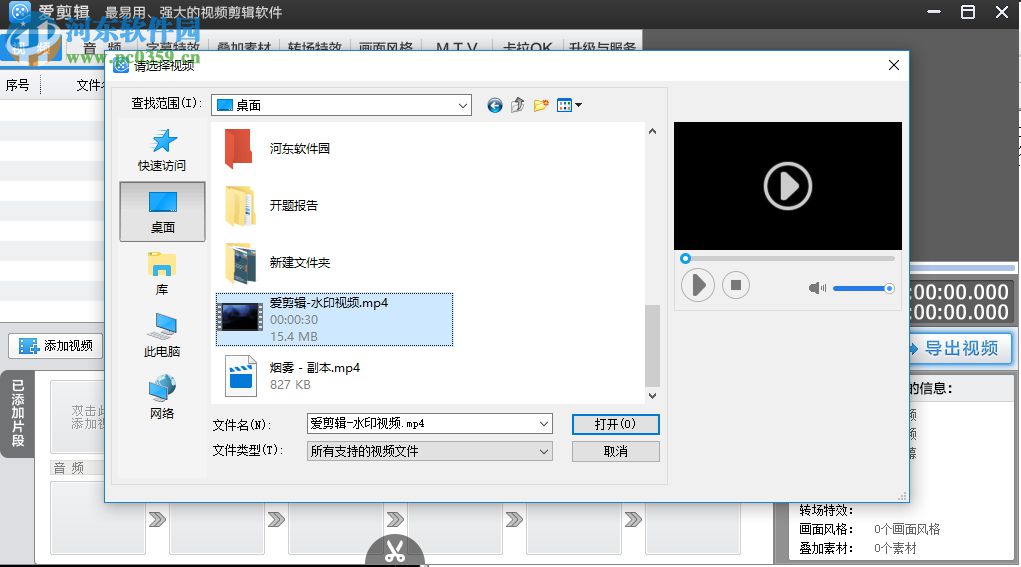
Task: Create a new folder icon in dialog toolbar
Action: 541,105
